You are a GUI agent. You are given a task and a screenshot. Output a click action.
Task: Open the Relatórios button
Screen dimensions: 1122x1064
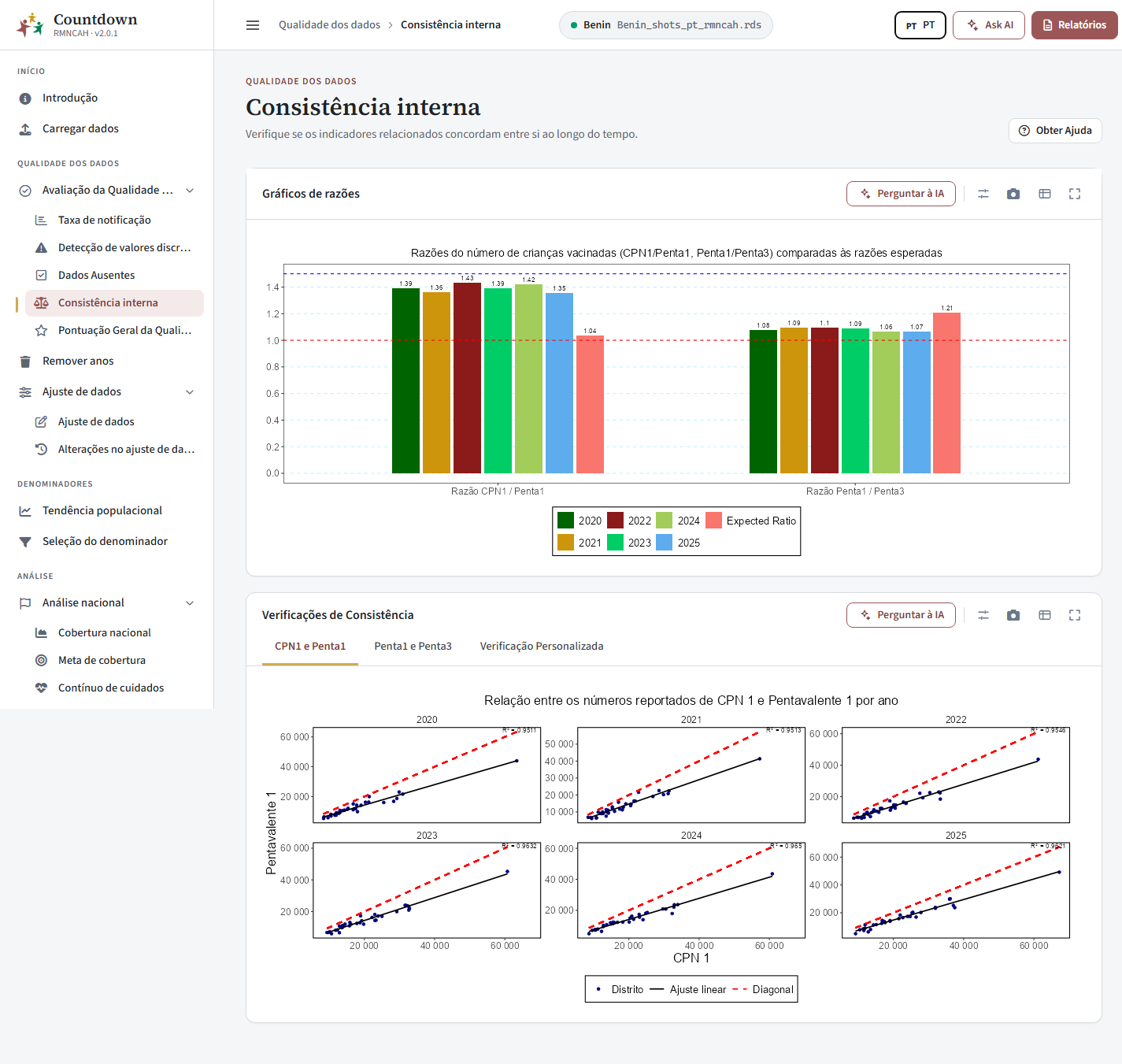point(1075,25)
